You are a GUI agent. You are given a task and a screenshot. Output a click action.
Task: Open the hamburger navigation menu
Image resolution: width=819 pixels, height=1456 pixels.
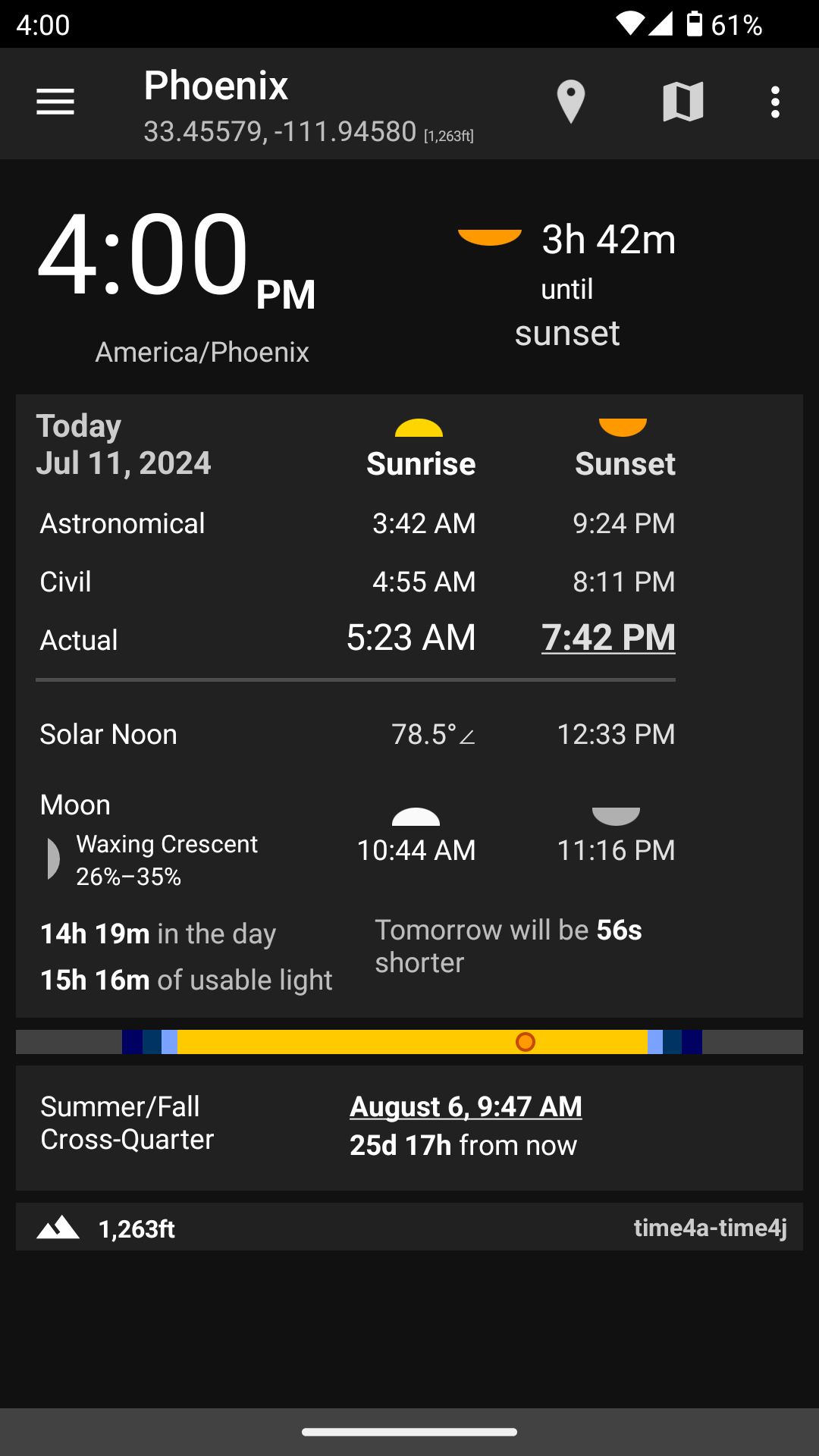coord(55,102)
